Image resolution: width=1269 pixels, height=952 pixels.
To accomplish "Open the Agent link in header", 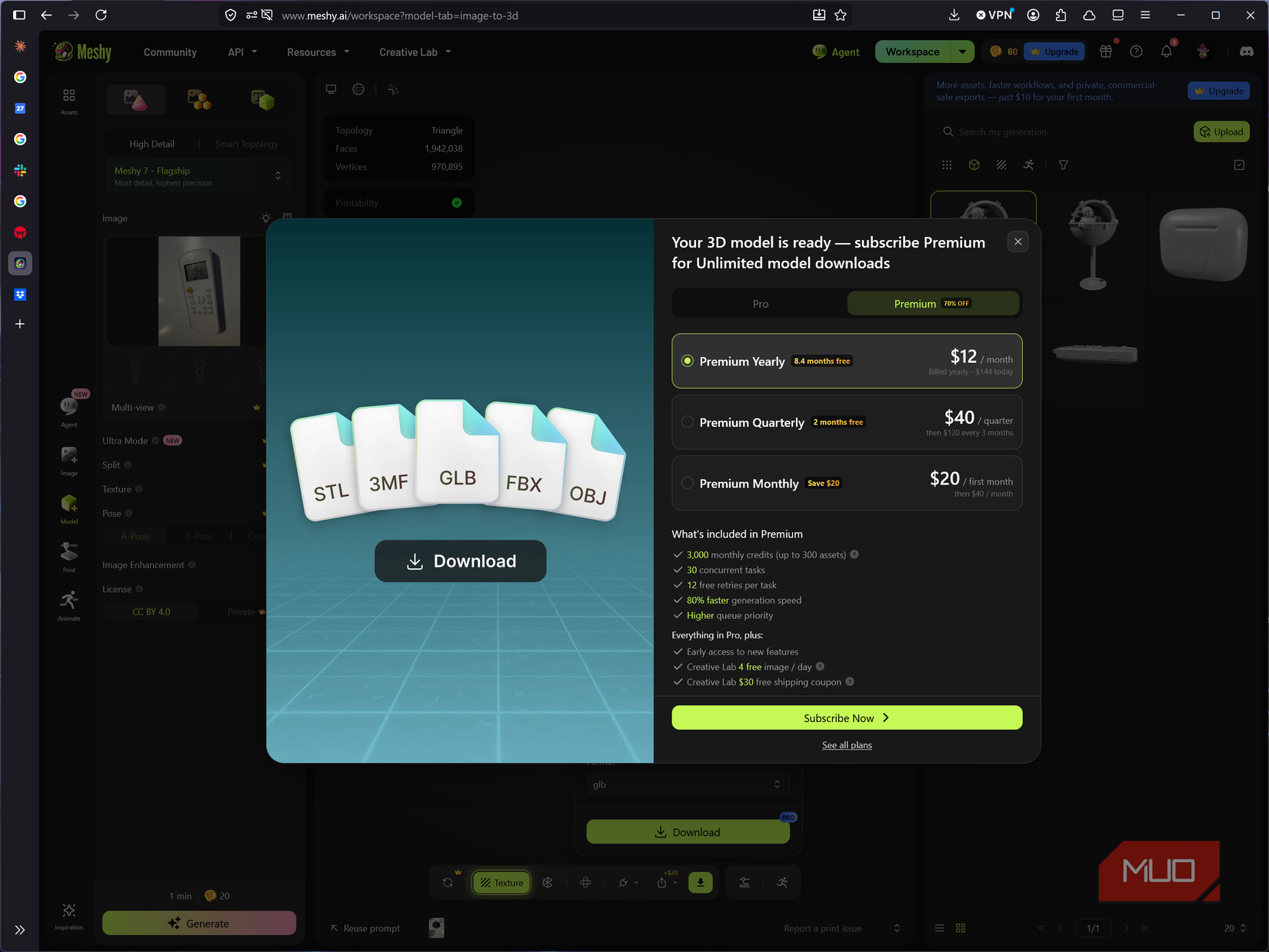I will tap(836, 52).
